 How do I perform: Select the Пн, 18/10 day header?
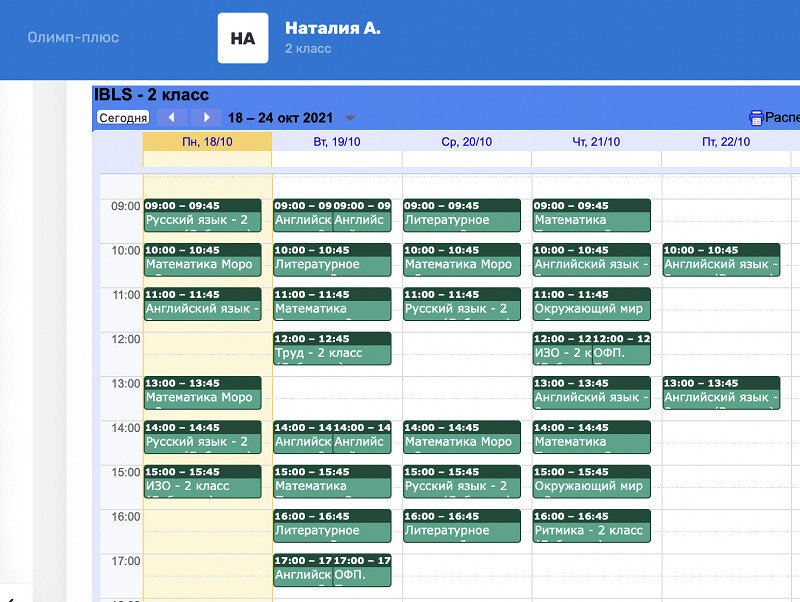(207, 141)
